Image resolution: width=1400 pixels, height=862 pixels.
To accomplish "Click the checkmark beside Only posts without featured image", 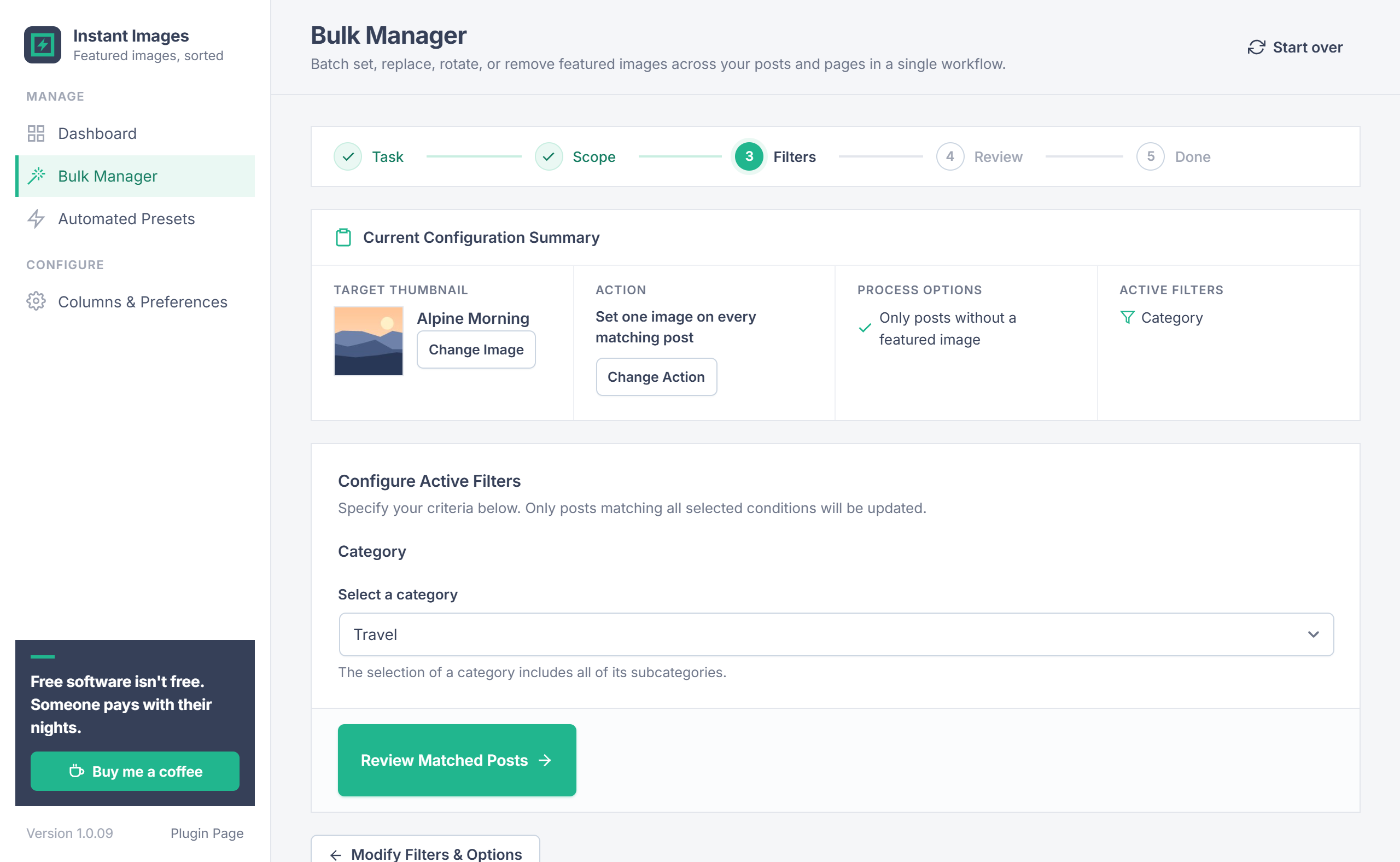I will [x=865, y=328].
